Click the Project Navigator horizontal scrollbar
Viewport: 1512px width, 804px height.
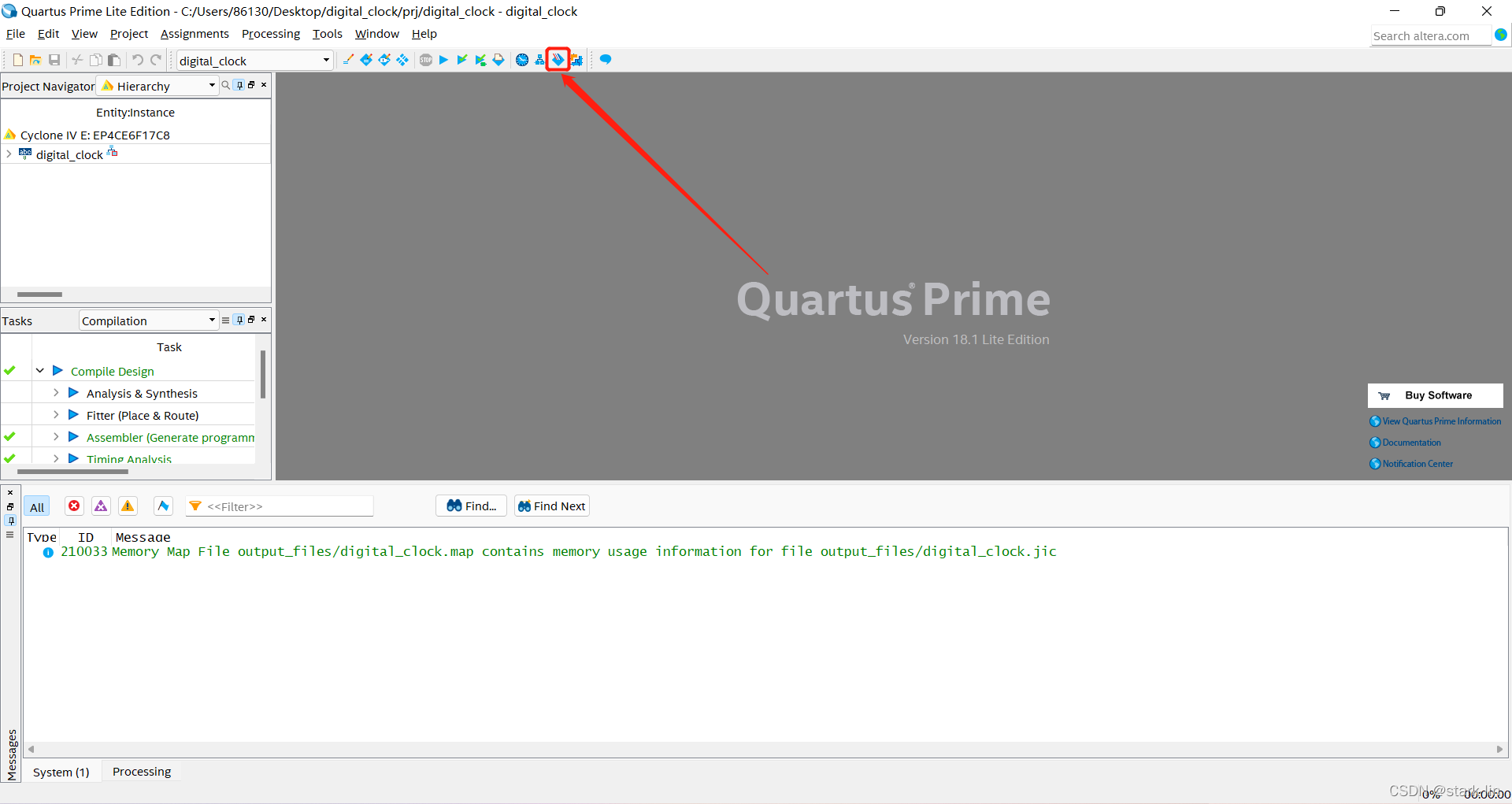(x=39, y=295)
